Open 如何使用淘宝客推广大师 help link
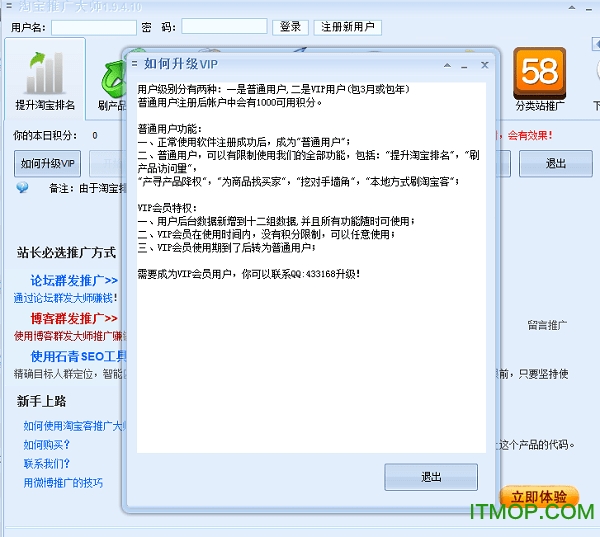 pyautogui.click(x=75, y=426)
